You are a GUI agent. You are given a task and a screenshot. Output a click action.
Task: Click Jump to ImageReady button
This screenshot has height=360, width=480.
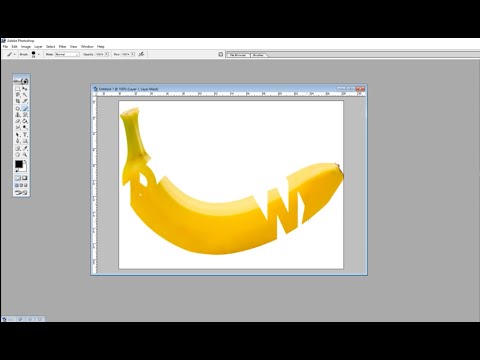pyautogui.click(x=21, y=193)
